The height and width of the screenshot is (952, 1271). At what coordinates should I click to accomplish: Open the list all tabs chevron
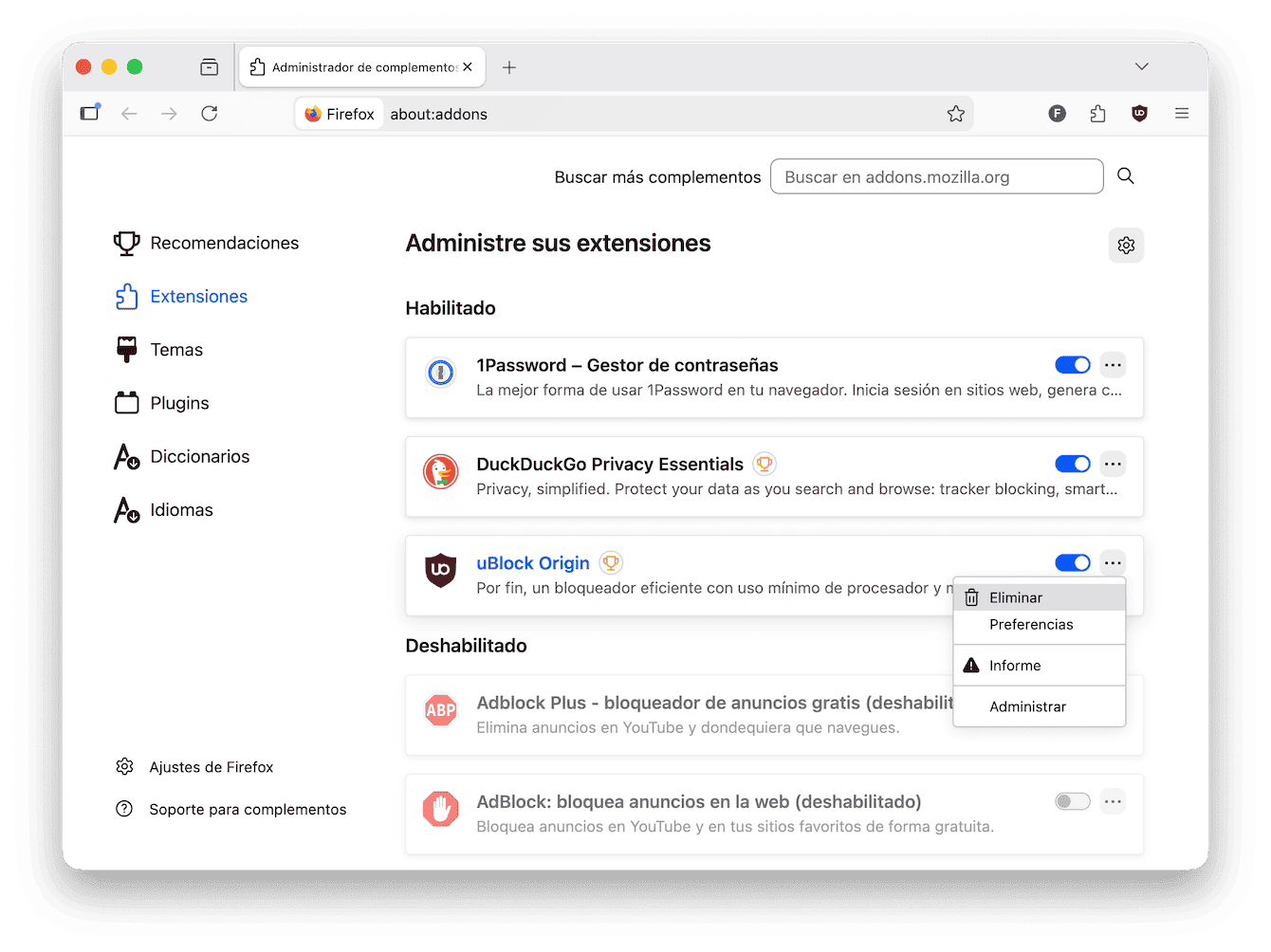[1142, 66]
